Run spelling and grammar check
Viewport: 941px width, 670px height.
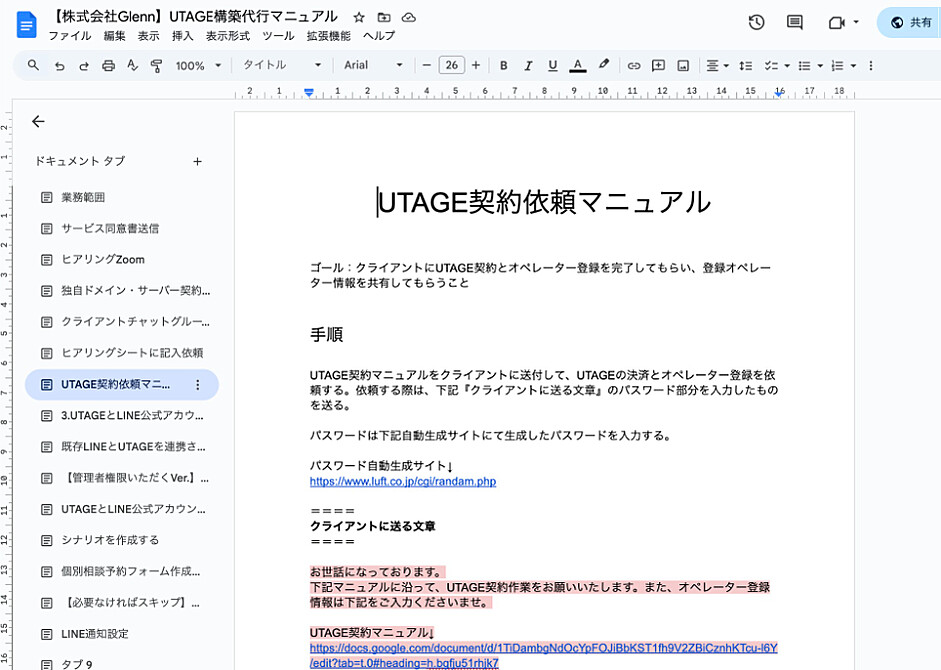coord(133,65)
